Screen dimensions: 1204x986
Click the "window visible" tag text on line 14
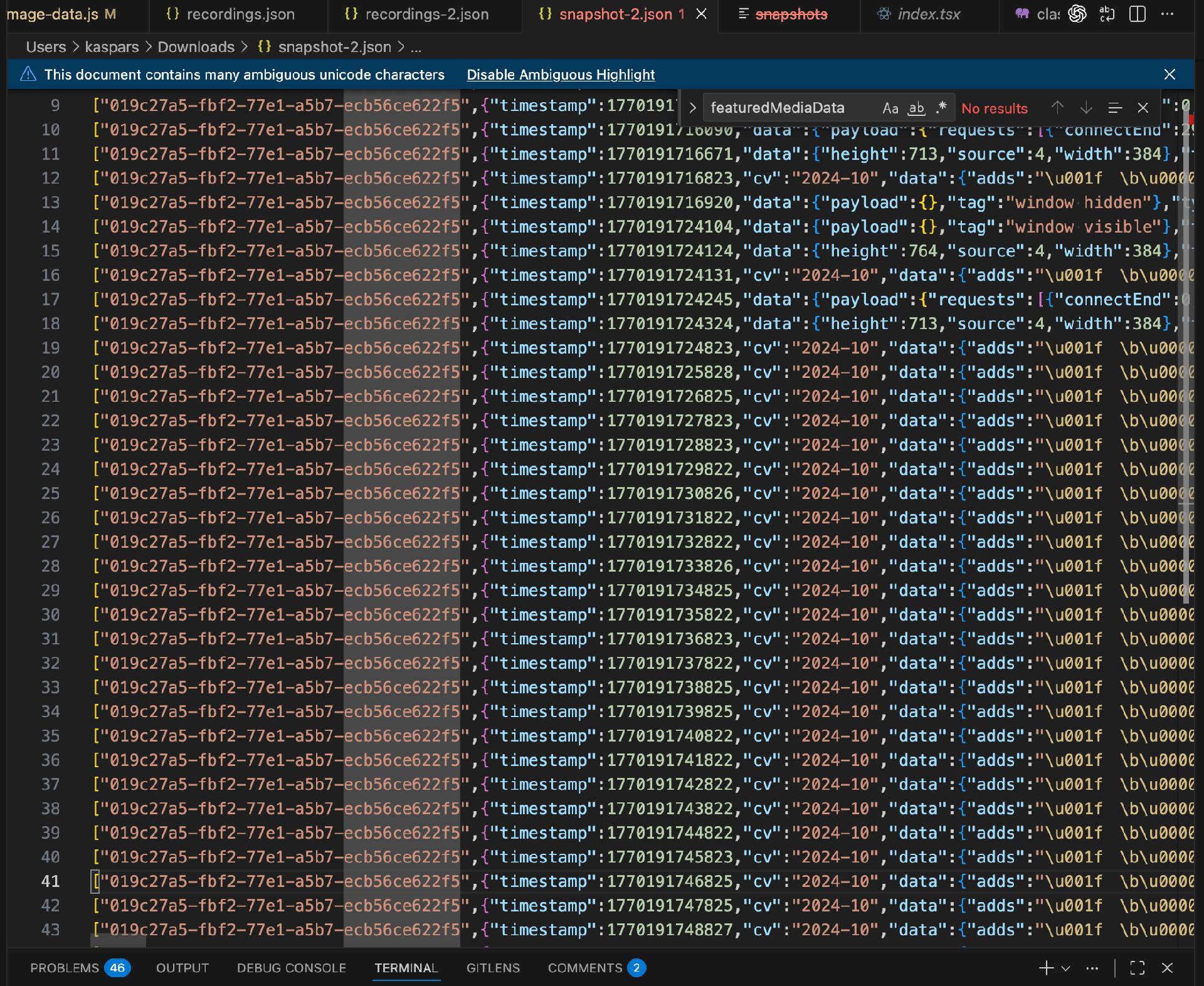tap(1088, 227)
